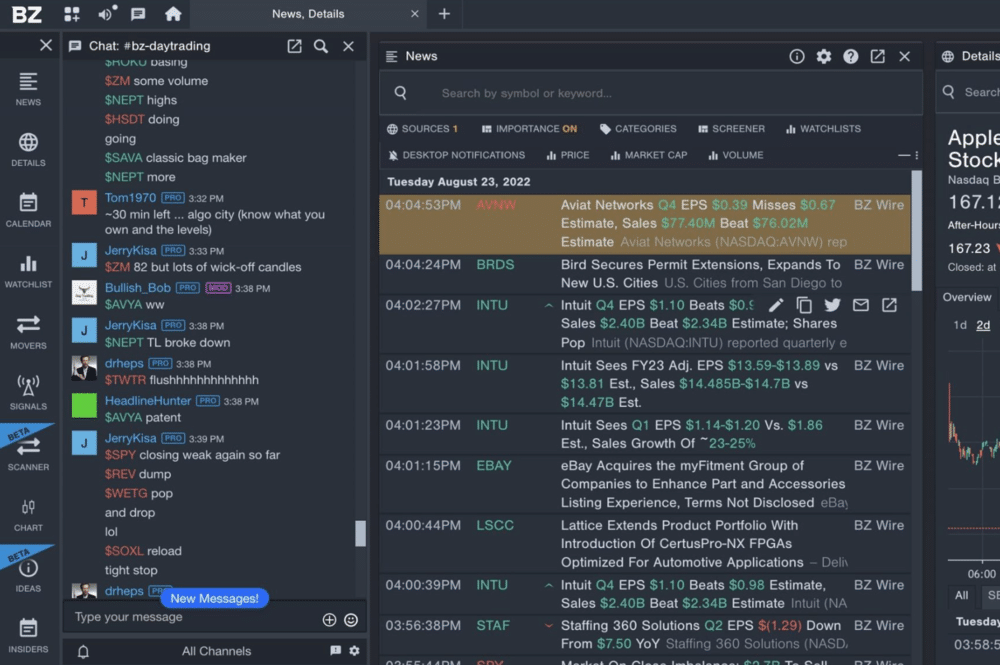Toggle Desktop Notifications
Screen dimensions: 1000x665
click(x=457, y=156)
